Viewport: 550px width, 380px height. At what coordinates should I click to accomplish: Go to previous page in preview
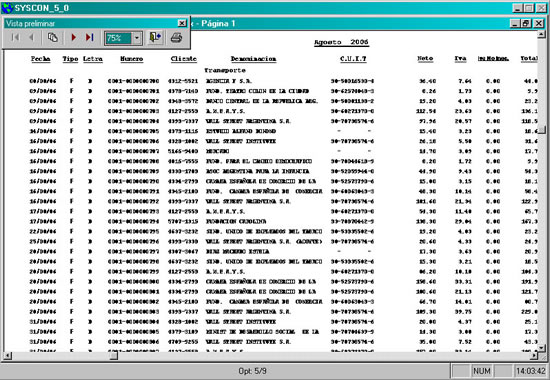click(x=31, y=37)
